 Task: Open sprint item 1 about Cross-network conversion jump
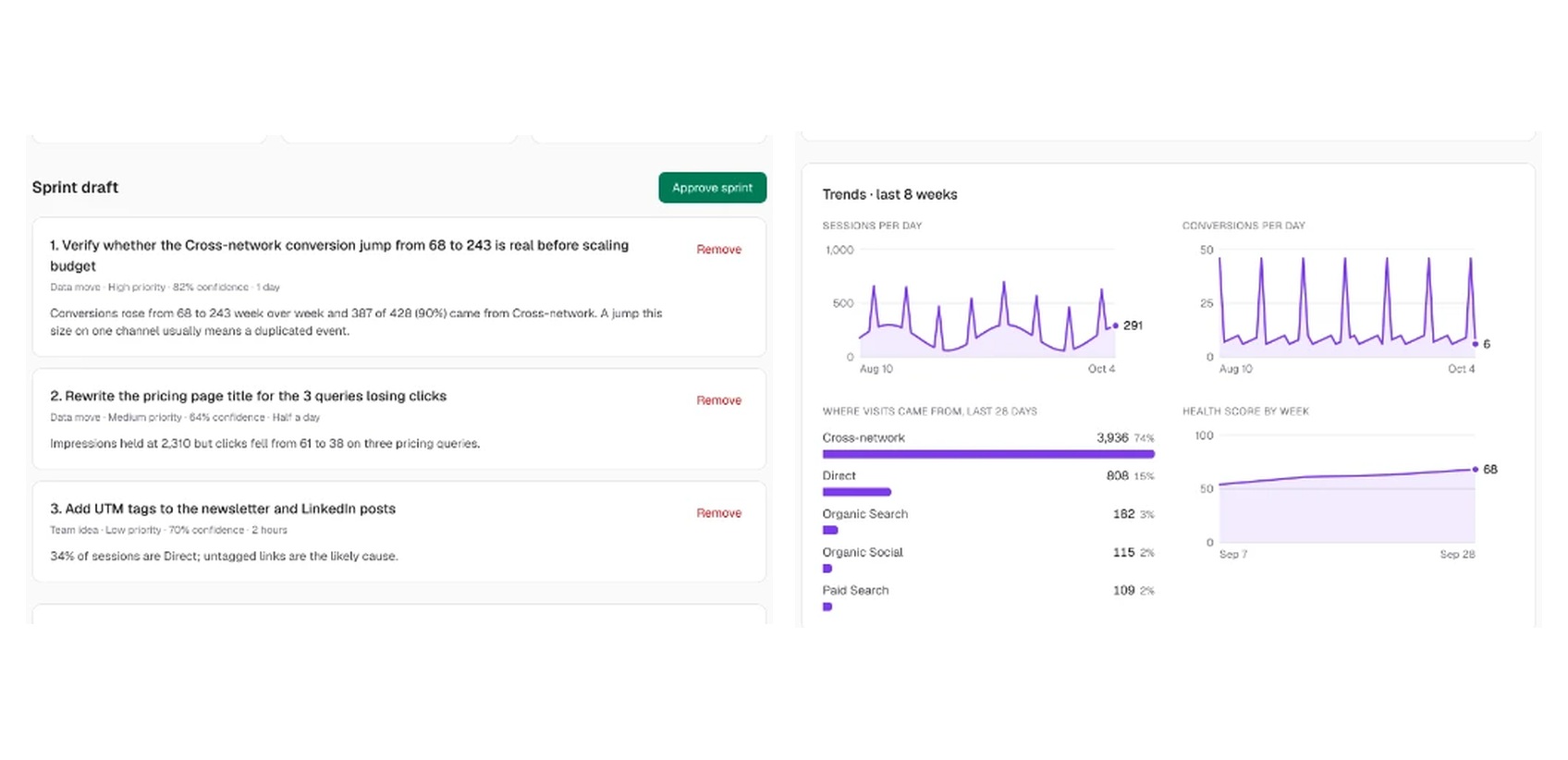click(399, 287)
